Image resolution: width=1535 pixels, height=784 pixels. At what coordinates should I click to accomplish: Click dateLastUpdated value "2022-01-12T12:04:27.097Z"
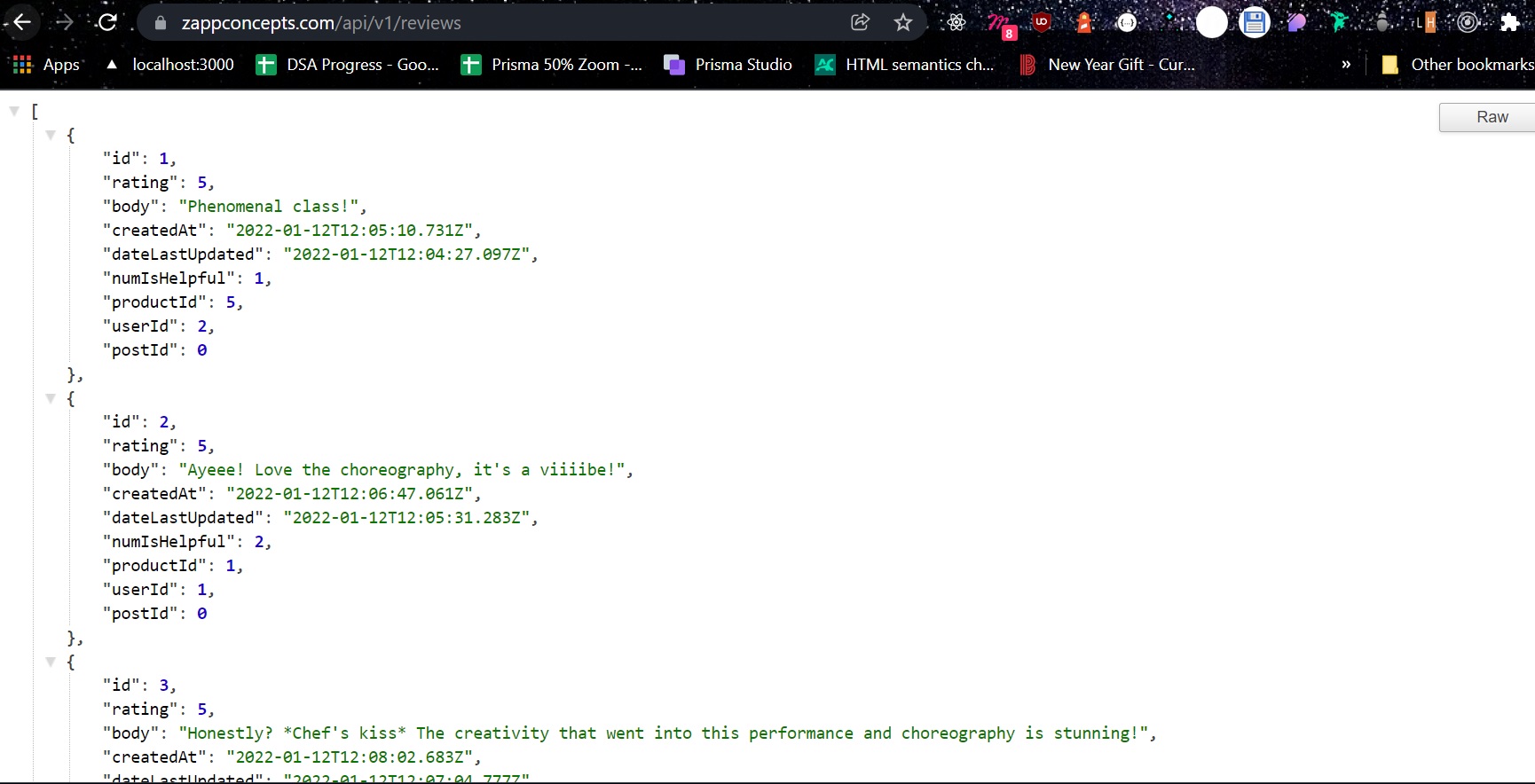tap(407, 255)
